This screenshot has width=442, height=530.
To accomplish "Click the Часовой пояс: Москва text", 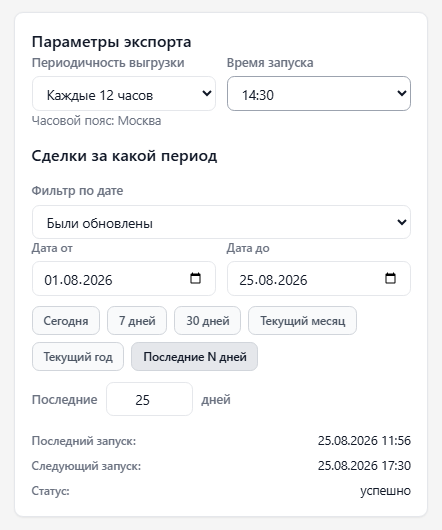I will (96, 121).
